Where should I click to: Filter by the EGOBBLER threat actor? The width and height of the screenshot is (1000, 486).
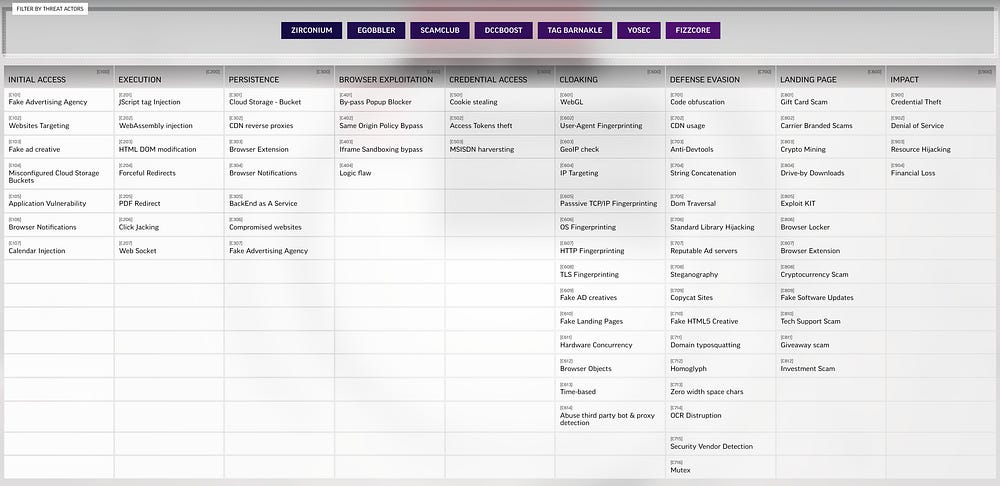point(376,30)
